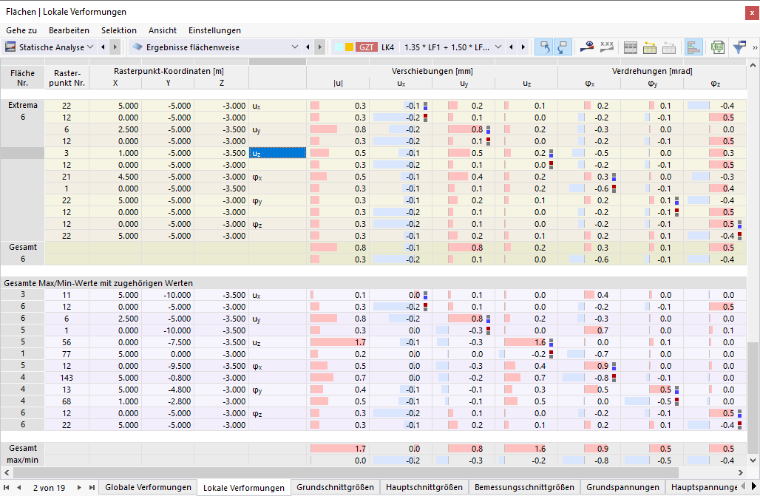Viewport: 760px width, 496px height.
Task: Switch to Grundspannungen tab
Action: point(623,487)
